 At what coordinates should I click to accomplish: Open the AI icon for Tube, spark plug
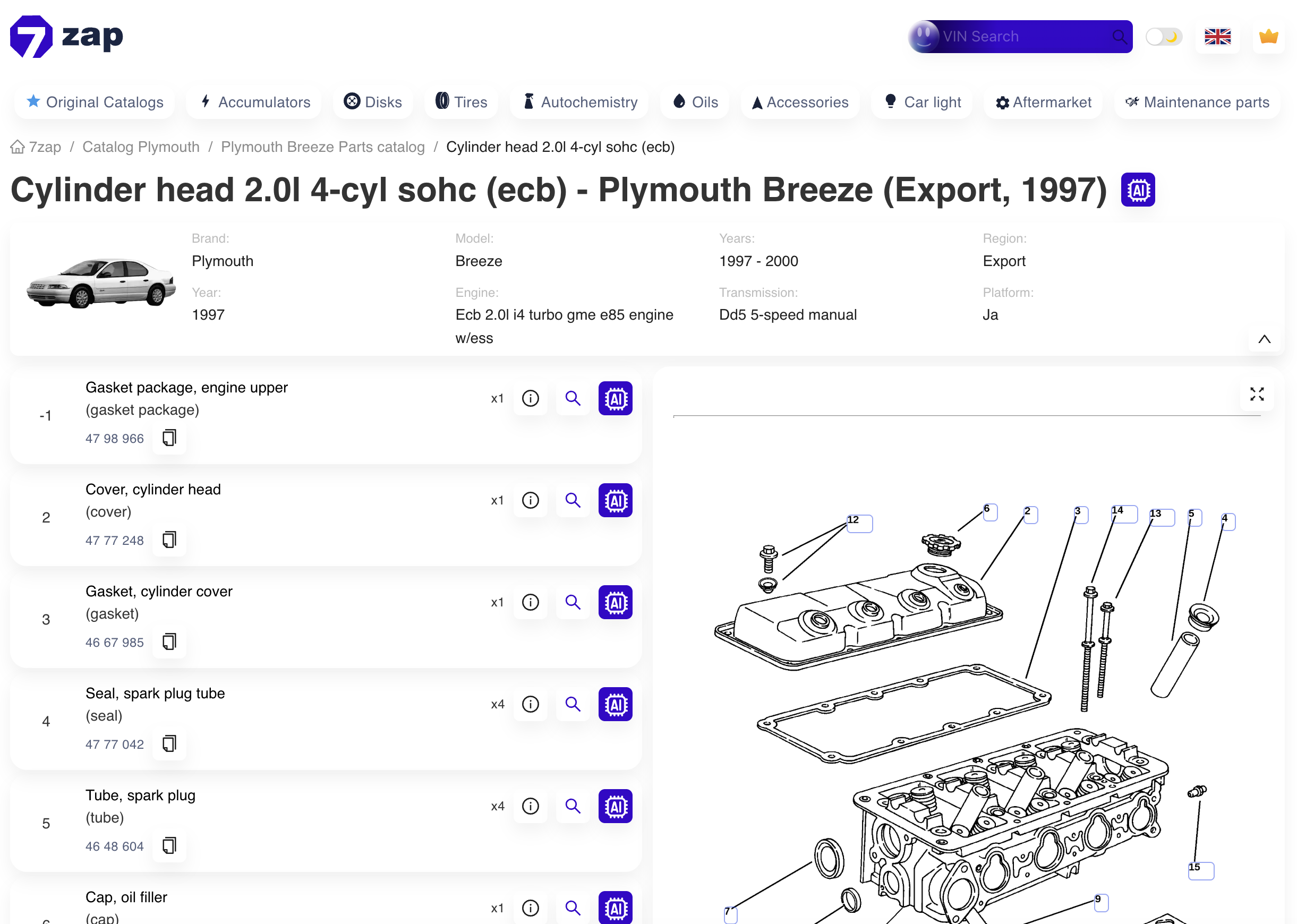[x=615, y=806]
